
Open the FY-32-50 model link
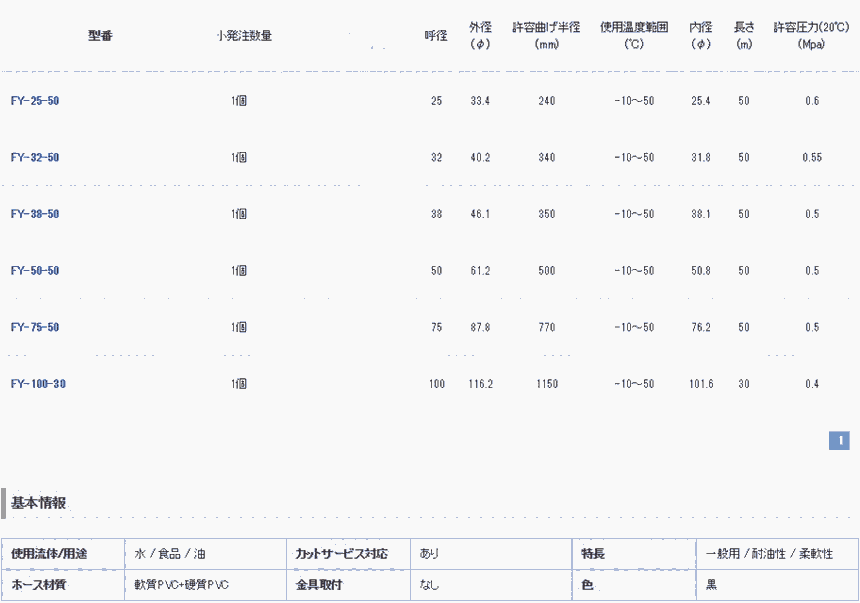[35, 158]
